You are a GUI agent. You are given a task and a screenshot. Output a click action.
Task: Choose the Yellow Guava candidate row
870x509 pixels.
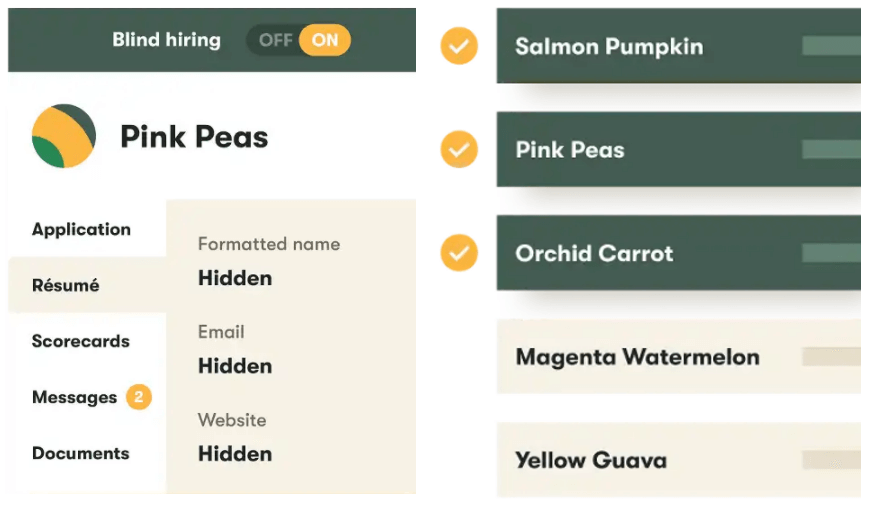coord(678,460)
